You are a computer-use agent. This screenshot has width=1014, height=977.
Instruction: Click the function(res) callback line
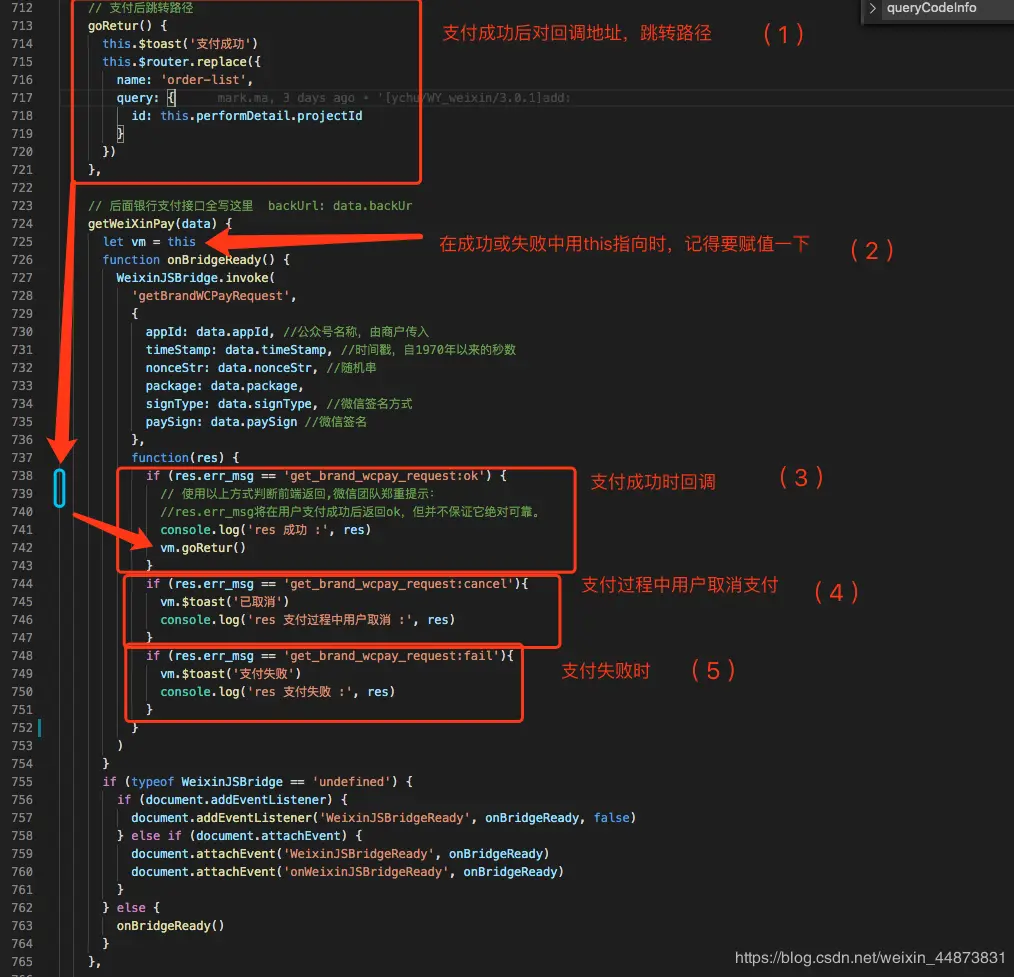[x=185, y=458]
